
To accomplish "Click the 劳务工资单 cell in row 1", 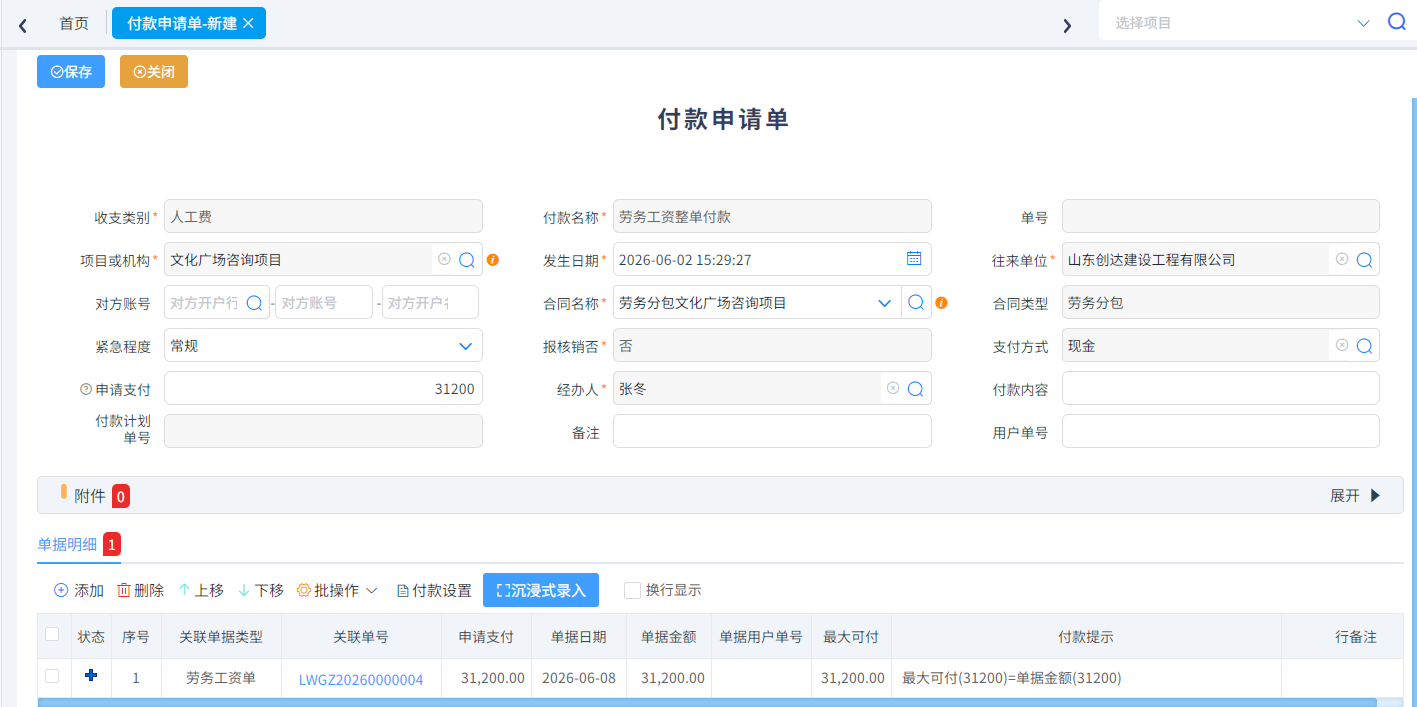I will click(221, 678).
